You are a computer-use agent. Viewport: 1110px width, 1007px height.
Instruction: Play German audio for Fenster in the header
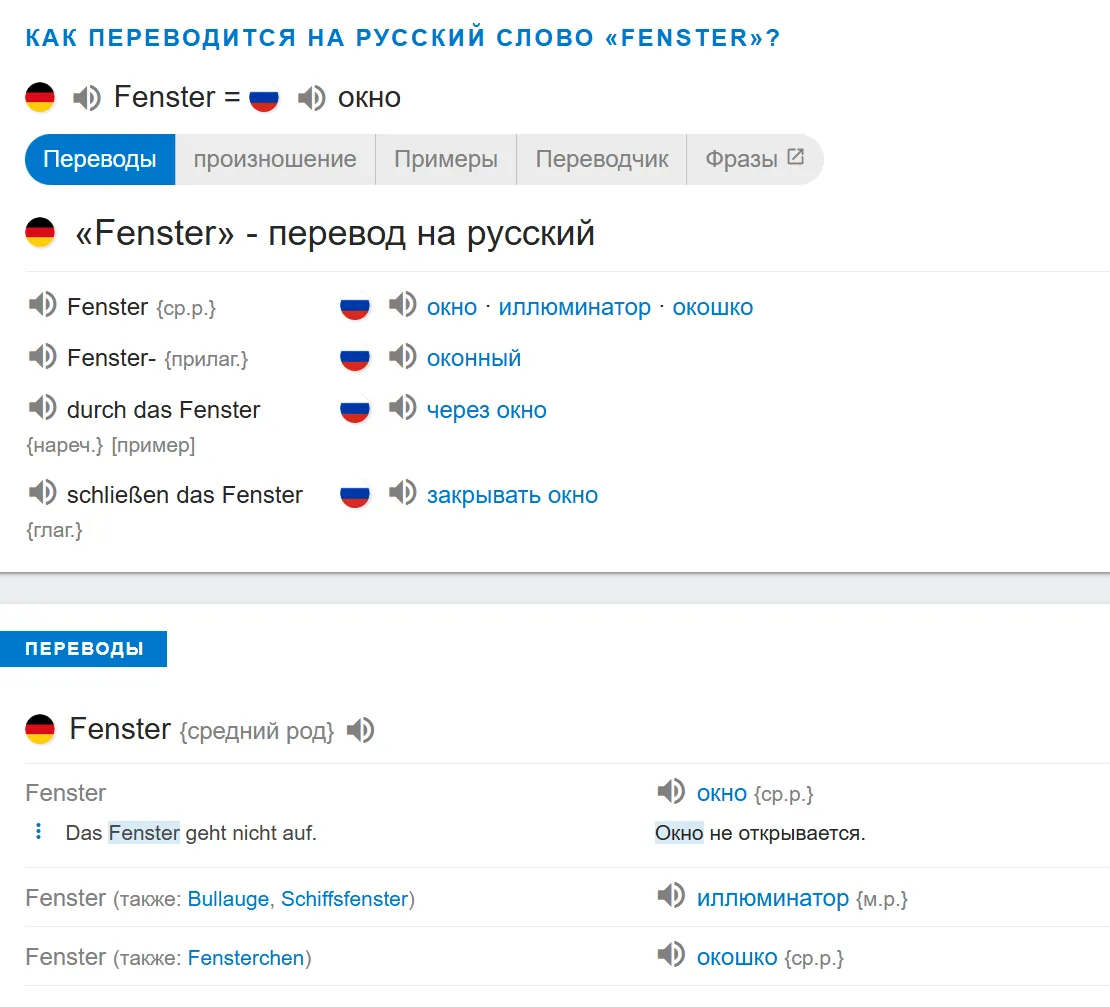(x=87, y=98)
